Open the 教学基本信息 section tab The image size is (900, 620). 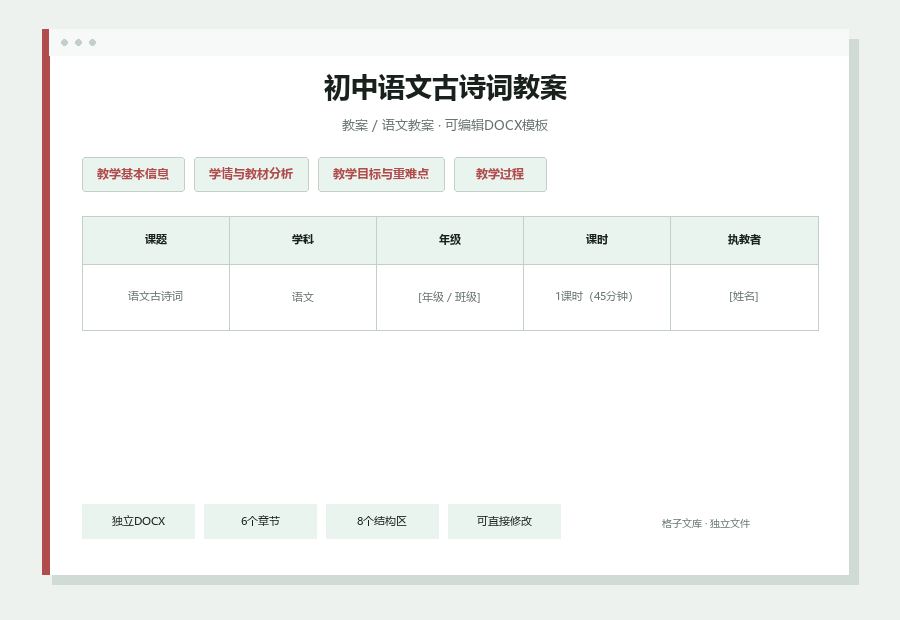pos(133,175)
